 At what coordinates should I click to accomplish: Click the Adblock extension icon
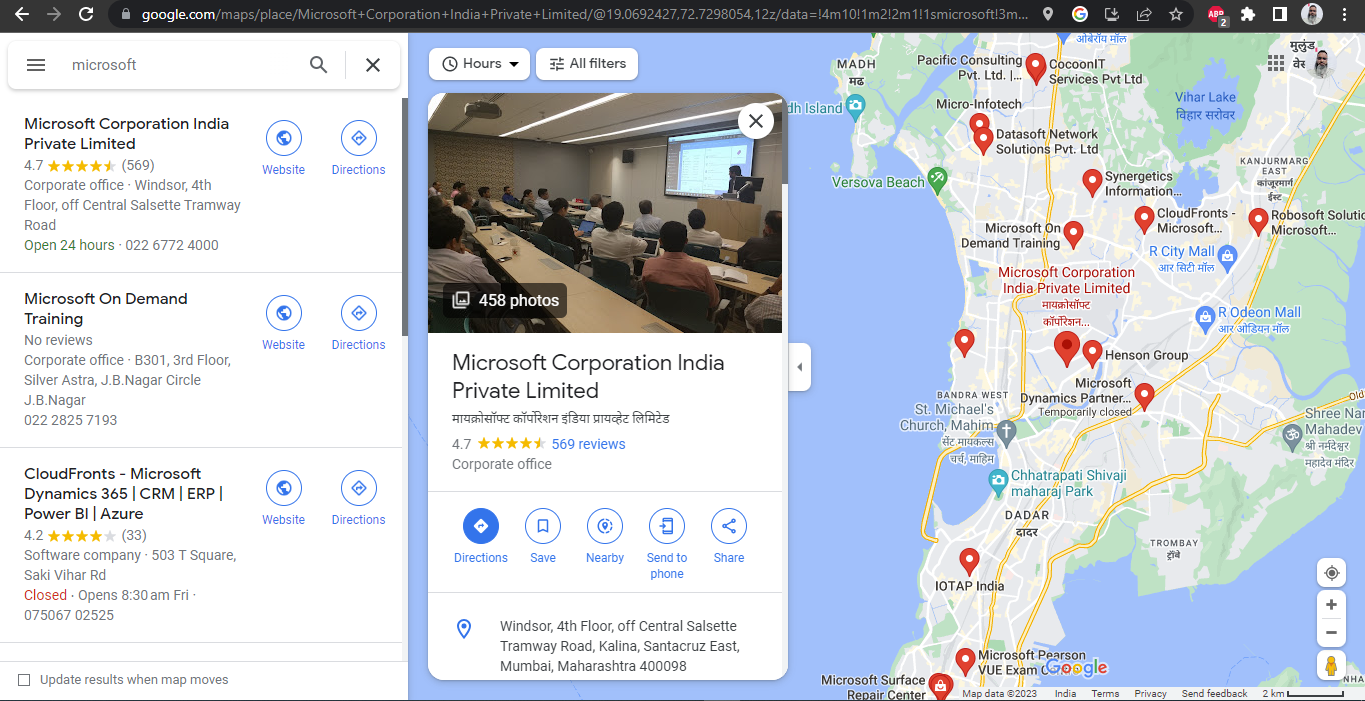pos(1216,15)
